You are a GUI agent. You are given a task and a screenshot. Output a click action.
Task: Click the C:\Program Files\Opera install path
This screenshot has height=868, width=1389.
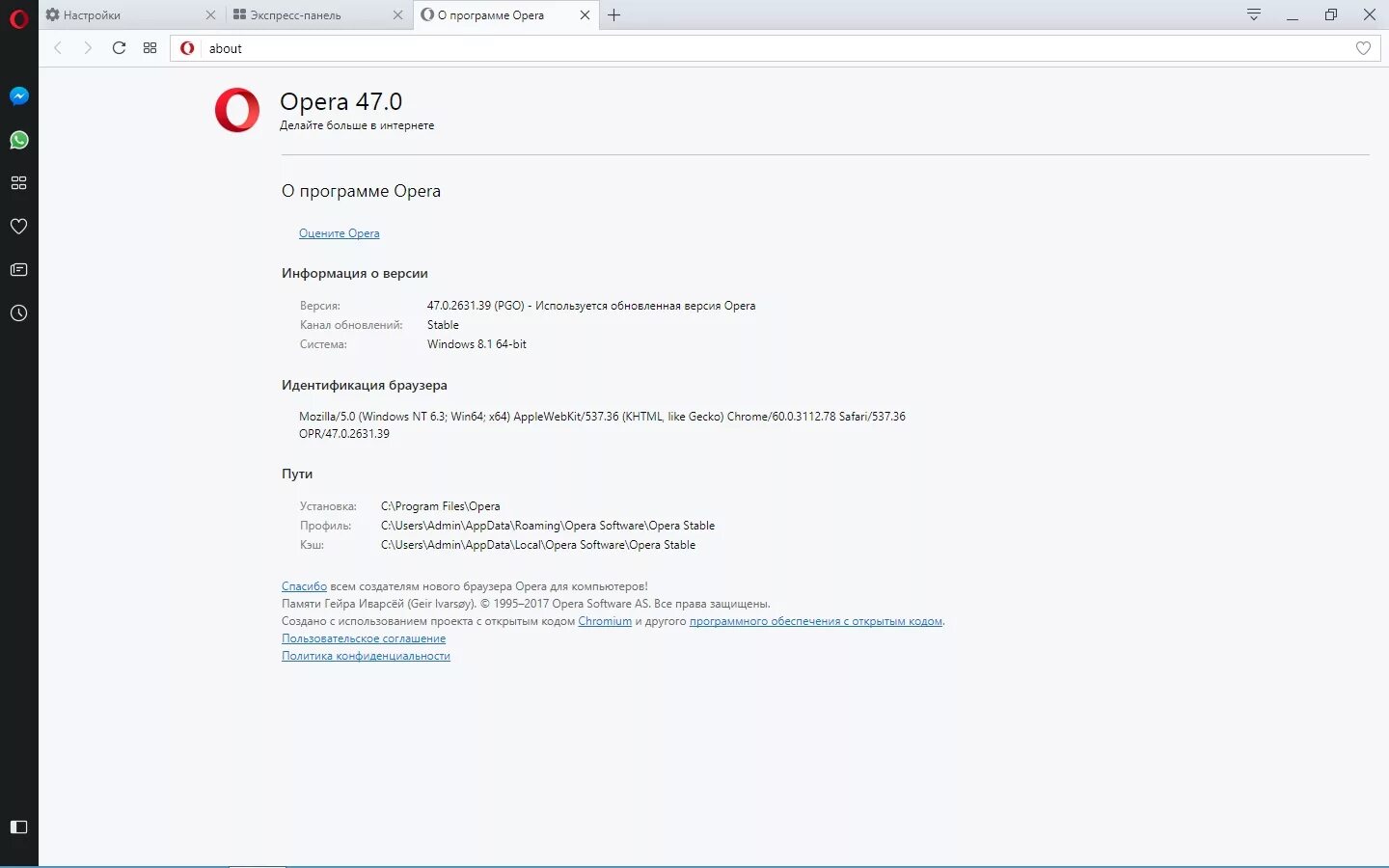[x=440, y=506]
